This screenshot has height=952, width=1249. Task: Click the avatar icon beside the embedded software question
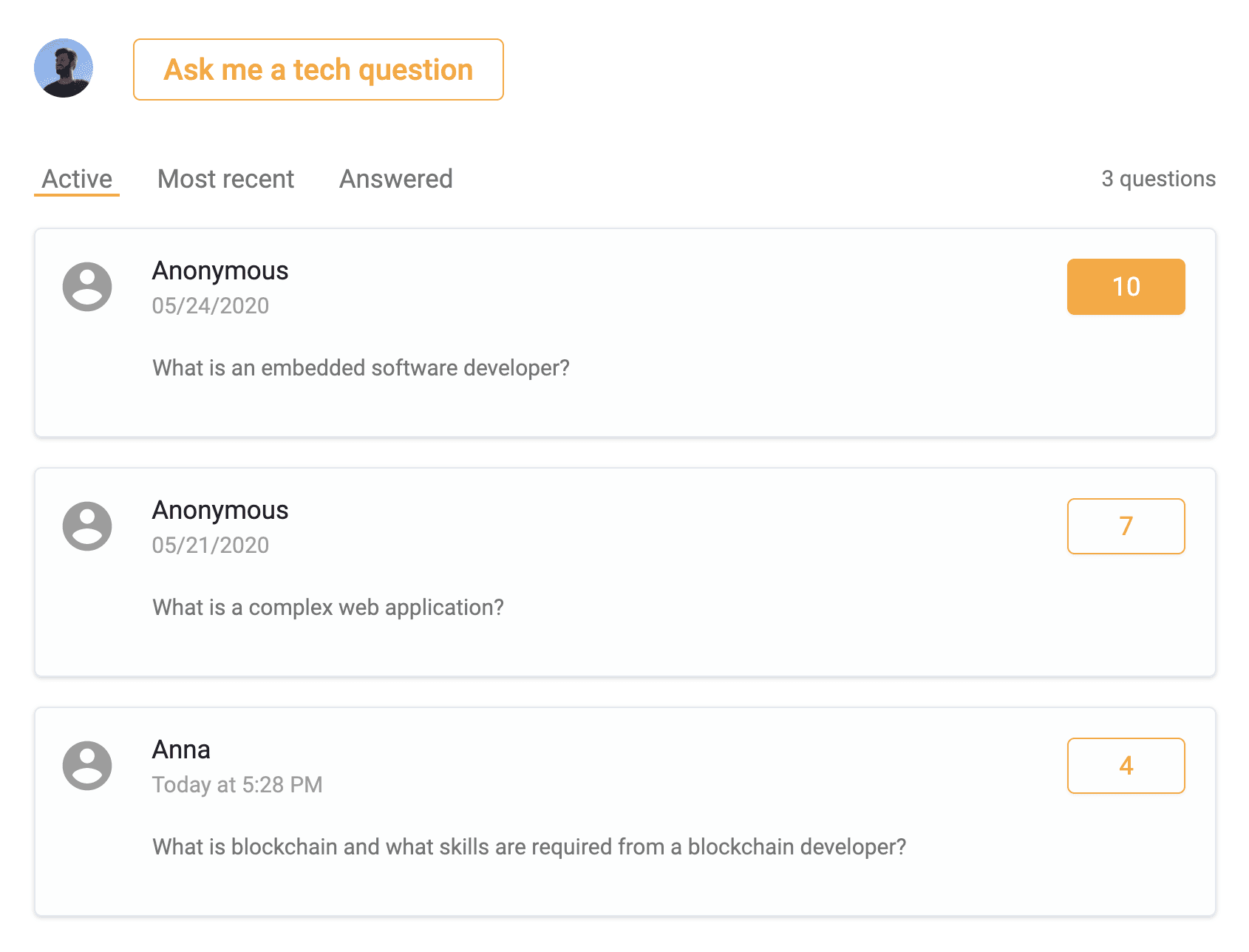[x=87, y=287]
